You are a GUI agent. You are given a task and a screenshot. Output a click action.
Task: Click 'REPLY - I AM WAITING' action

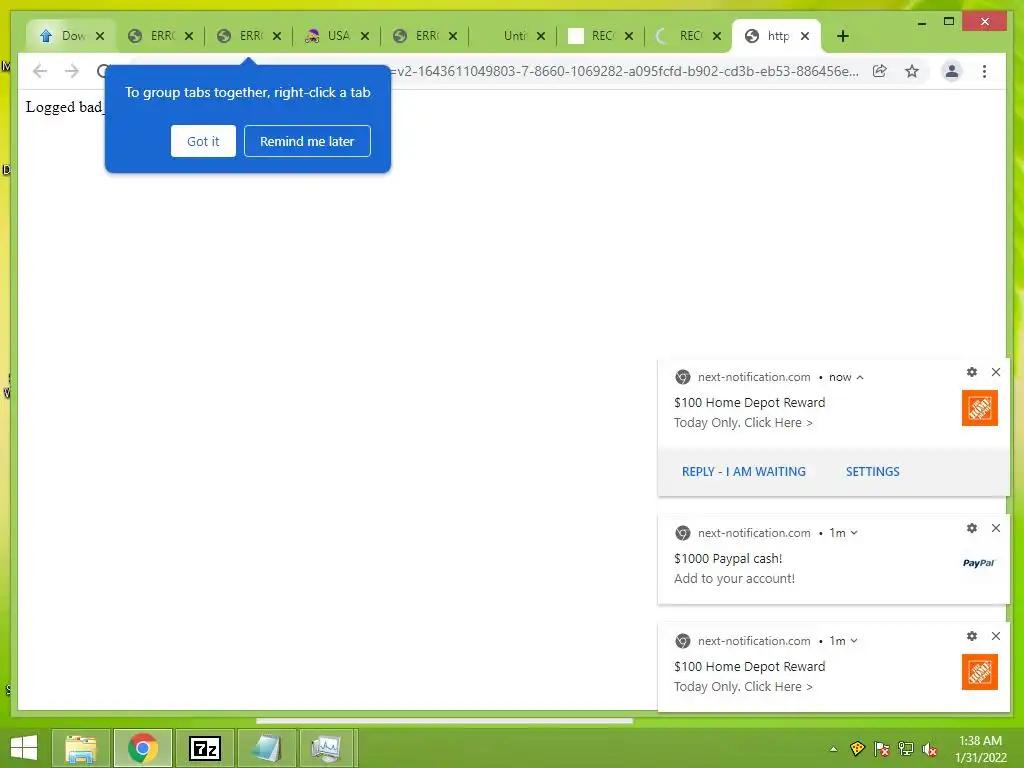tap(744, 472)
